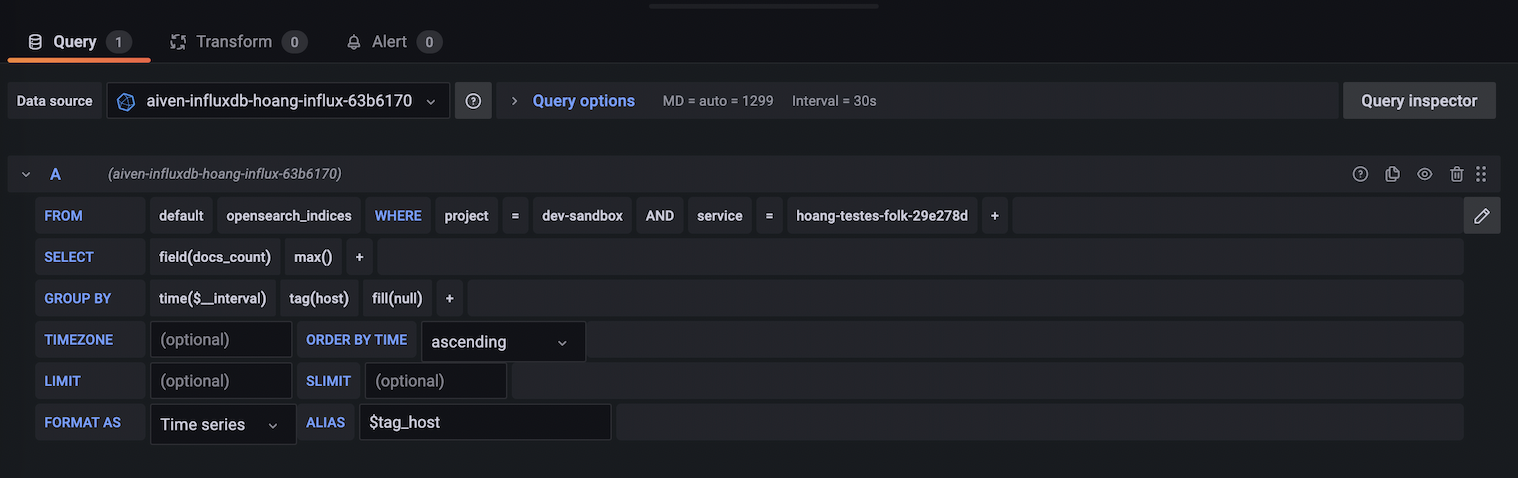
Task: Add WHERE condition with plus button
Action: click(994, 216)
